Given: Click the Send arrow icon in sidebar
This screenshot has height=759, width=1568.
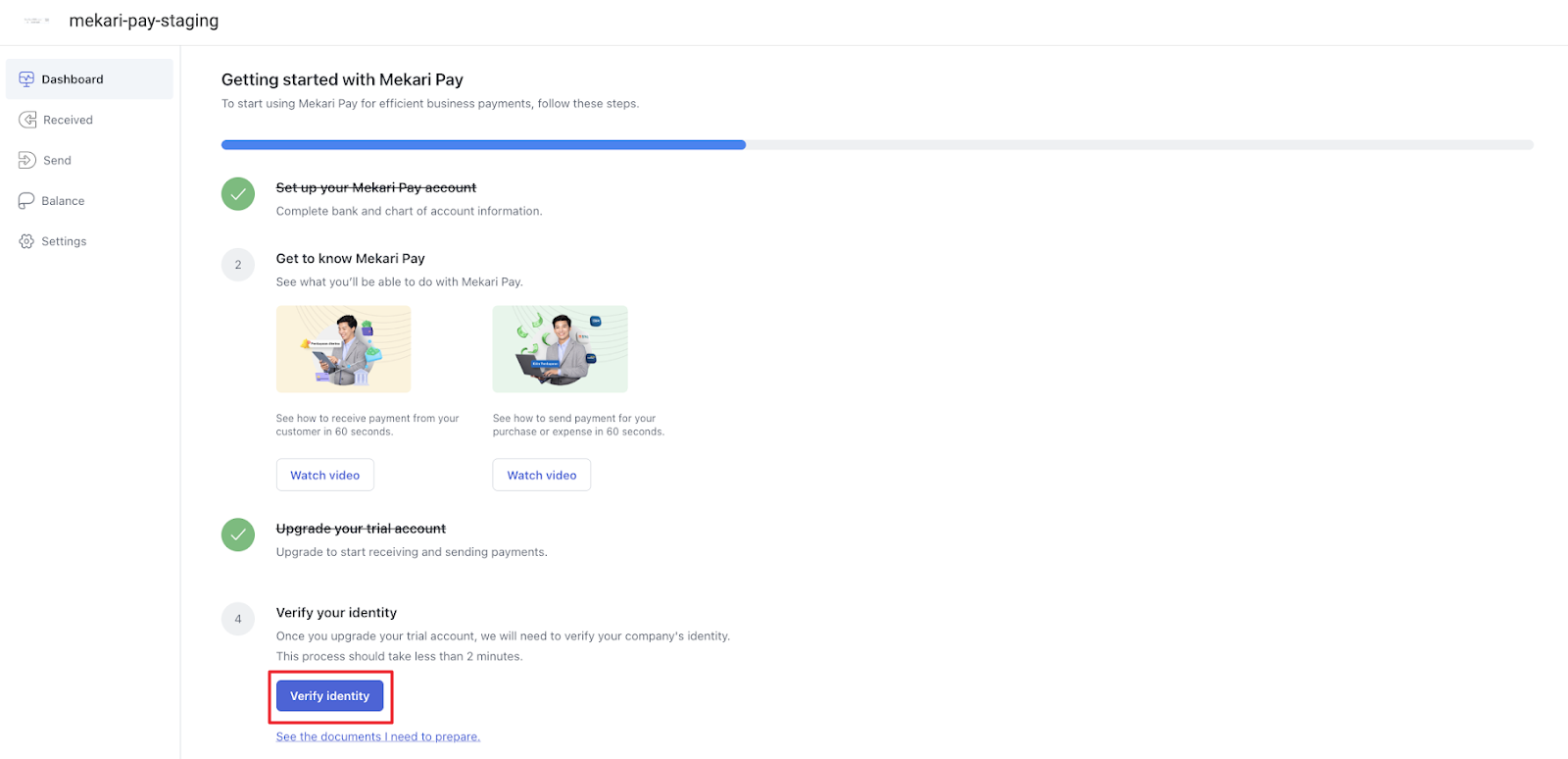Looking at the screenshot, I should [27, 160].
